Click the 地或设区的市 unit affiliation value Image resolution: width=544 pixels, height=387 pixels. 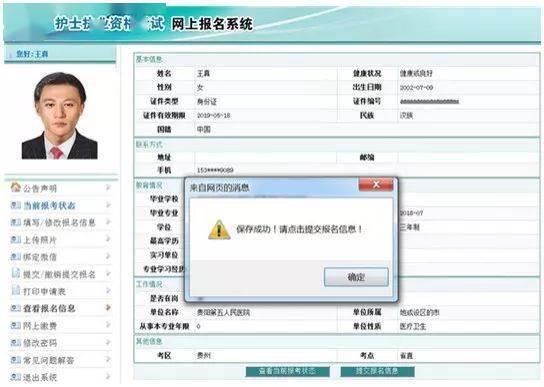419,312
